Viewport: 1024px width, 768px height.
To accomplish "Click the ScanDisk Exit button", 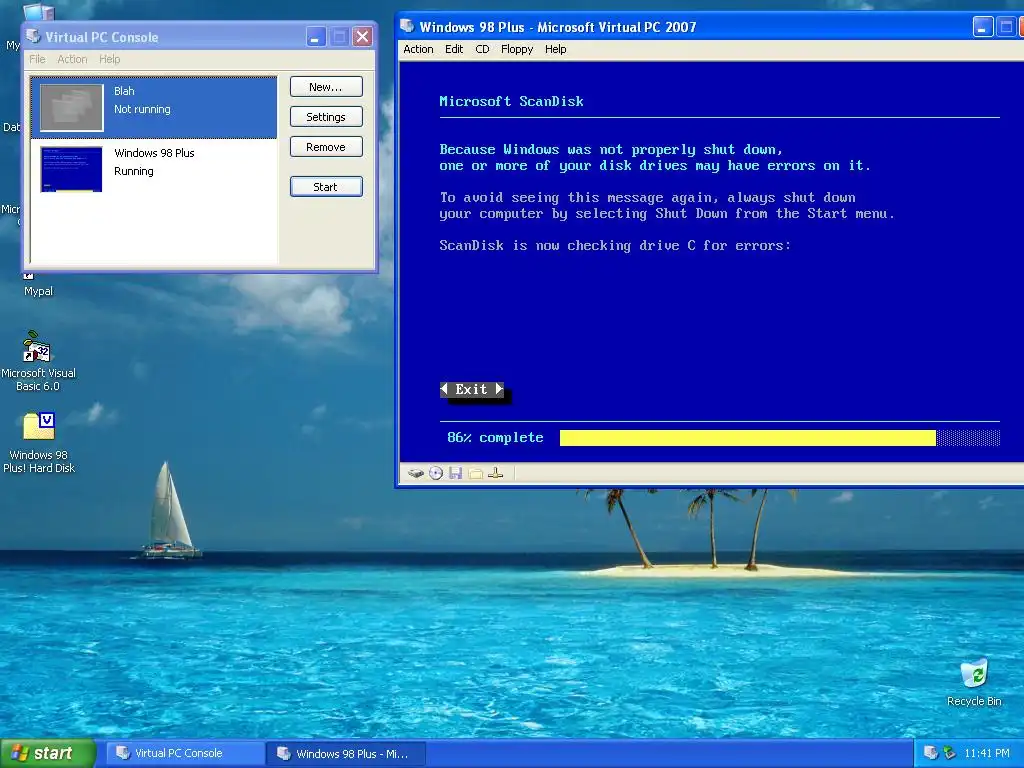I will (472, 390).
